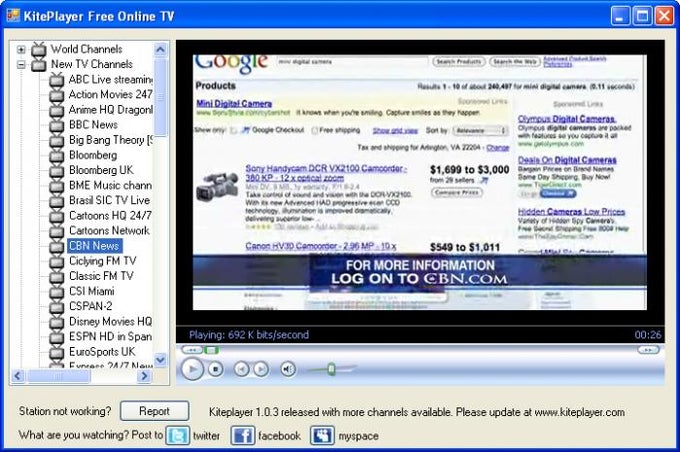Image resolution: width=680 pixels, height=452 pixels.
Task: Open the Cartoons Network channel
Action: pos(109,231)
